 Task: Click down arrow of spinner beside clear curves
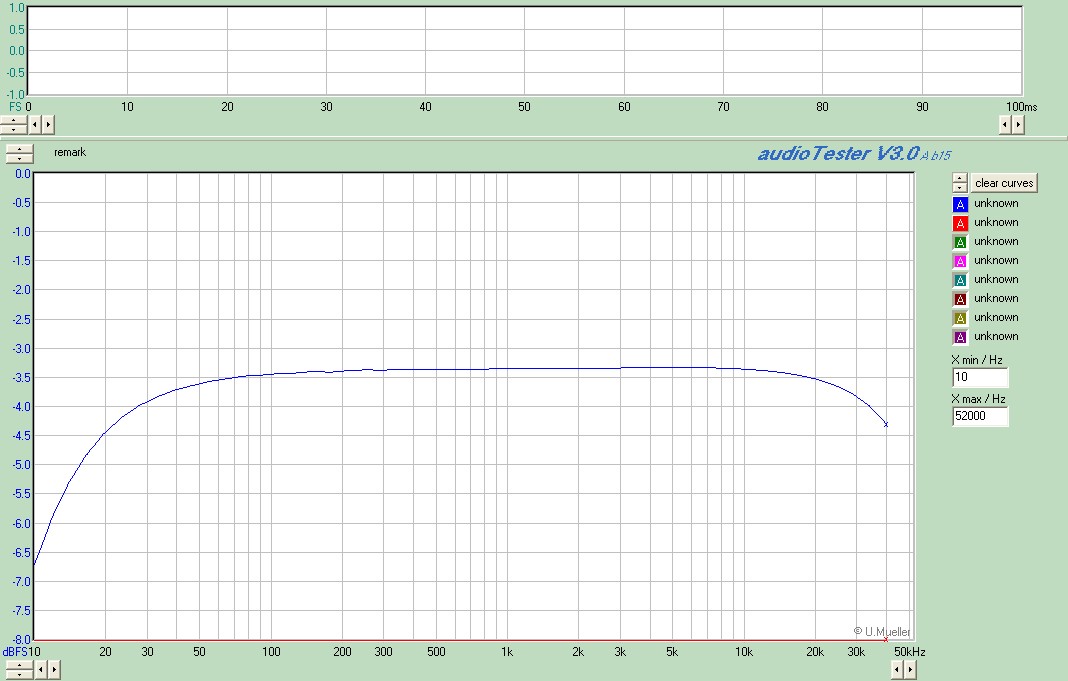coord(960,187)
